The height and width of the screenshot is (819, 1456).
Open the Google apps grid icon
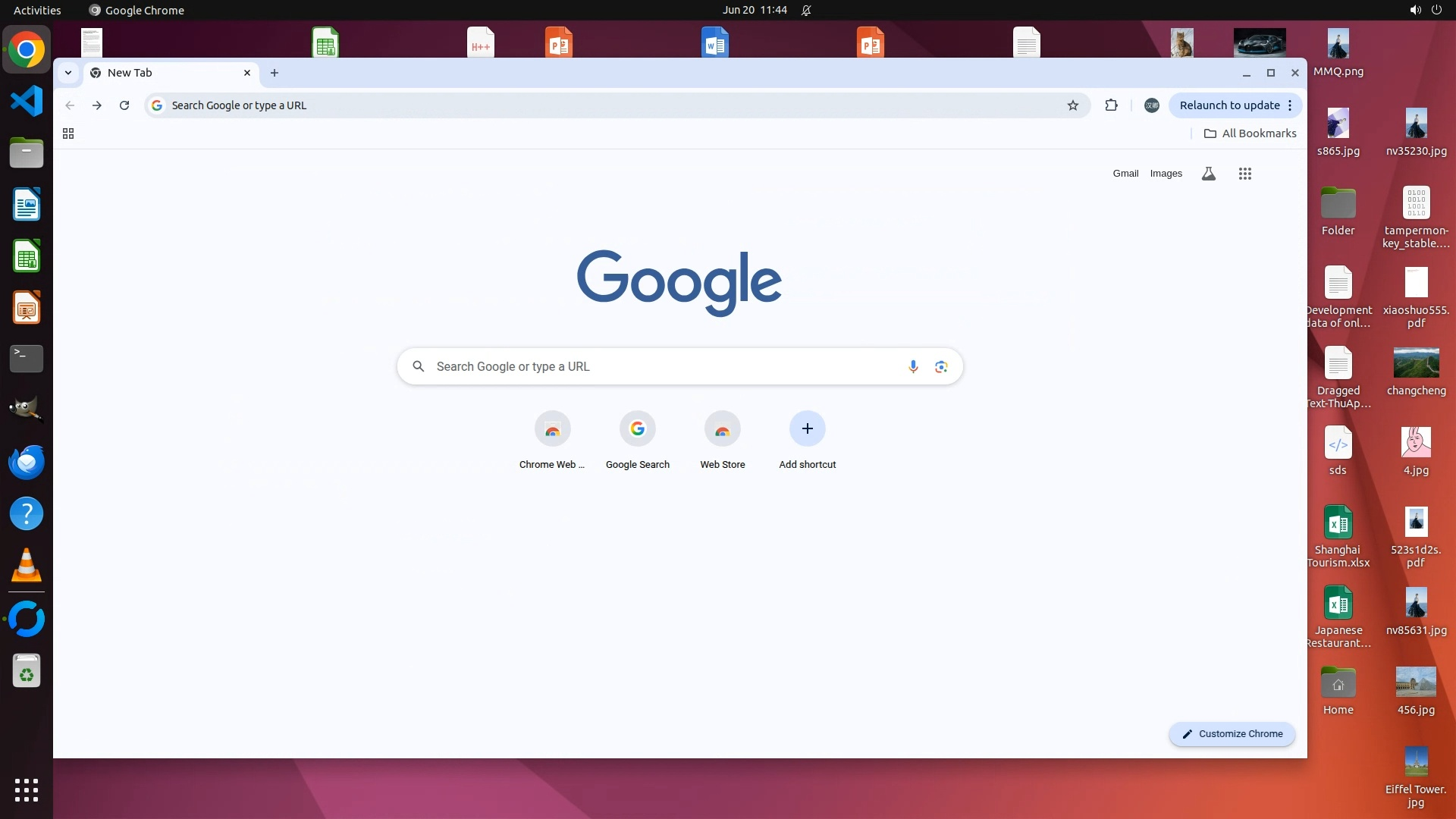(1244, 174)
